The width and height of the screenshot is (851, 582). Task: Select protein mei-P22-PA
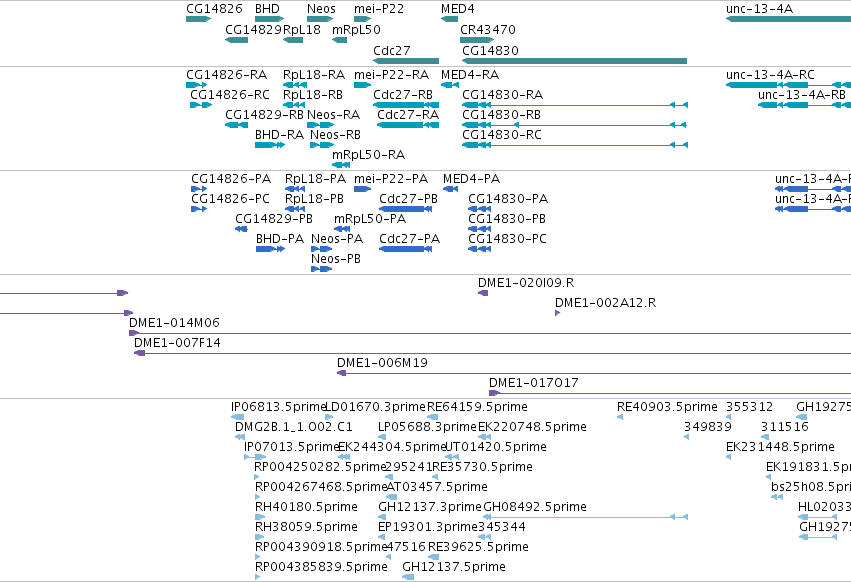[x=362, y=189]
